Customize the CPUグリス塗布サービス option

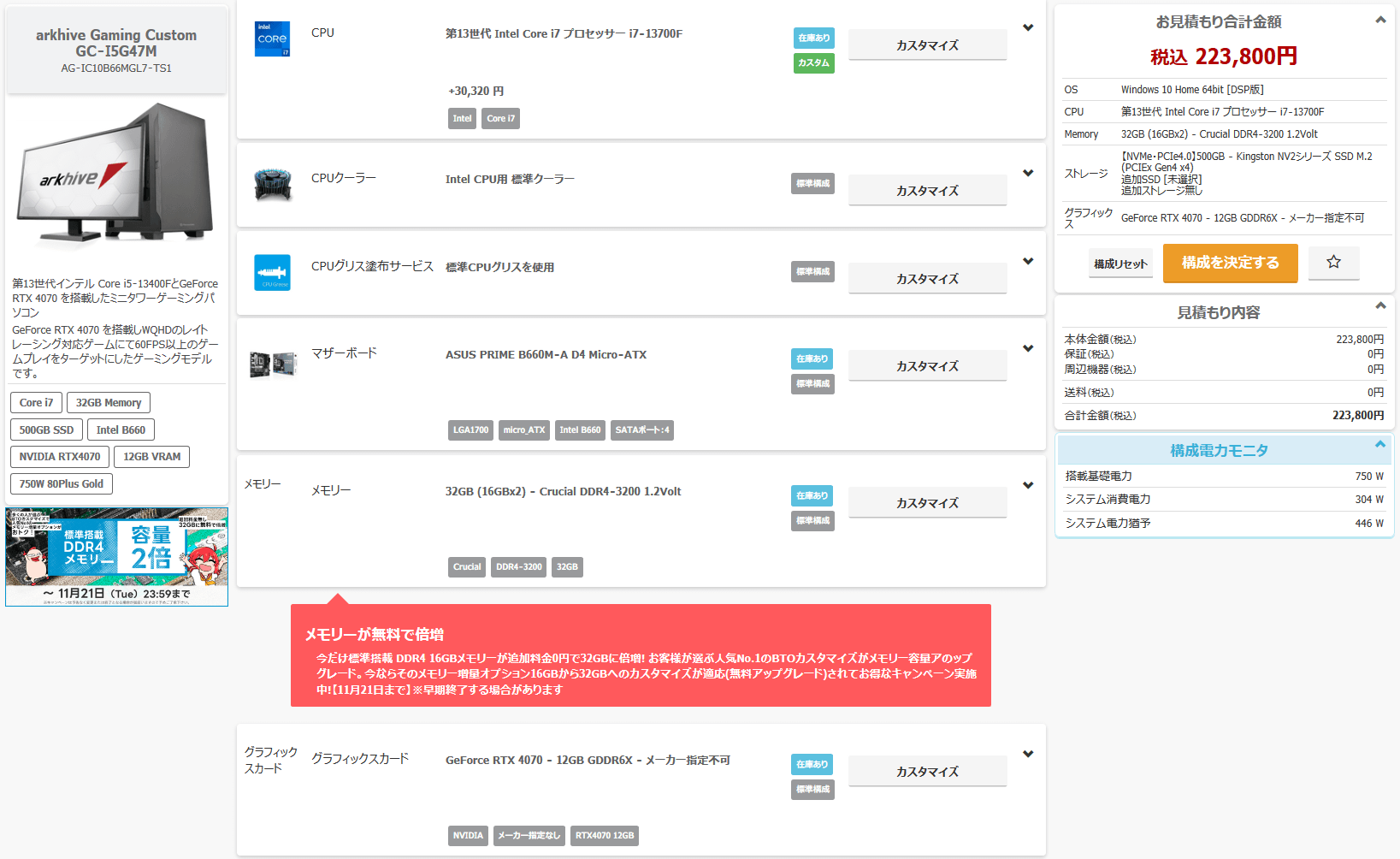pos(927,279)
